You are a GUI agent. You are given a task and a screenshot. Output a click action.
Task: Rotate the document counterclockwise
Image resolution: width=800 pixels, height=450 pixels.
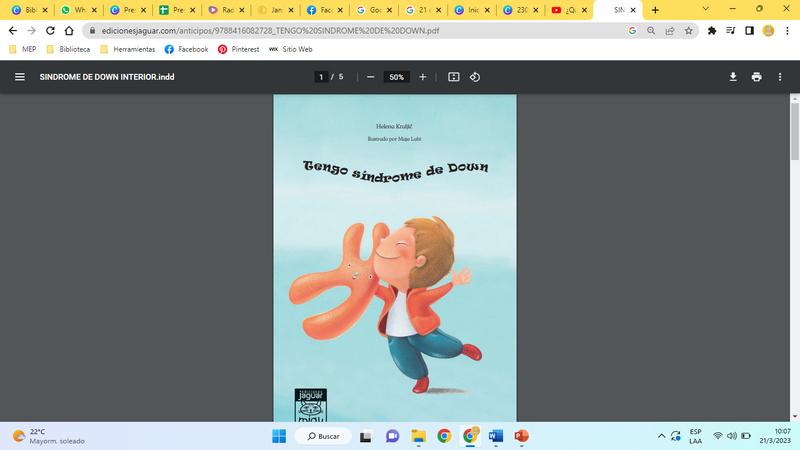[475, 77]
